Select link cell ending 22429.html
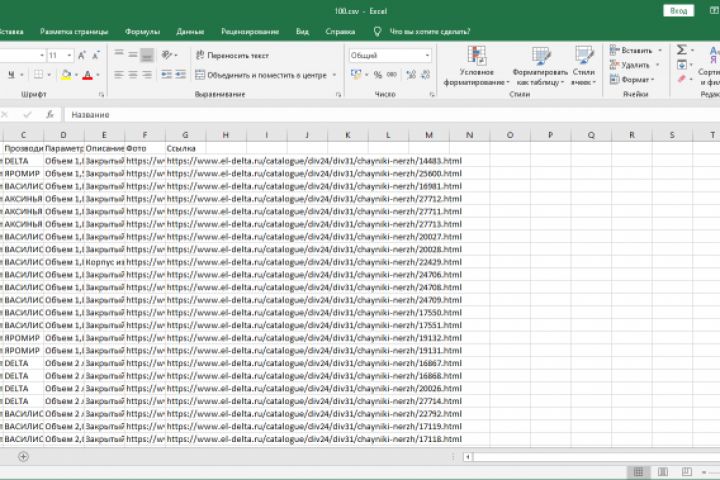The height and width of the screenshot is (480, 720). pos(314,262)
